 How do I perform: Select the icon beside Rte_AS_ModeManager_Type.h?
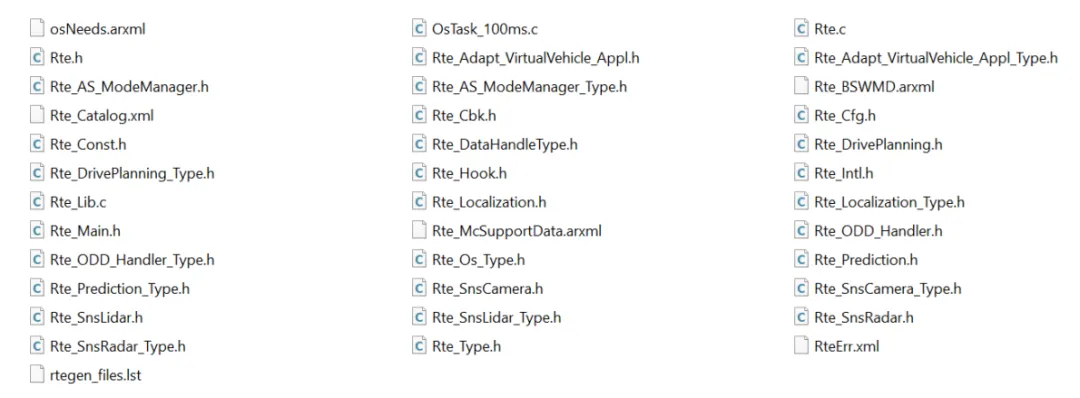pos(419,87)
